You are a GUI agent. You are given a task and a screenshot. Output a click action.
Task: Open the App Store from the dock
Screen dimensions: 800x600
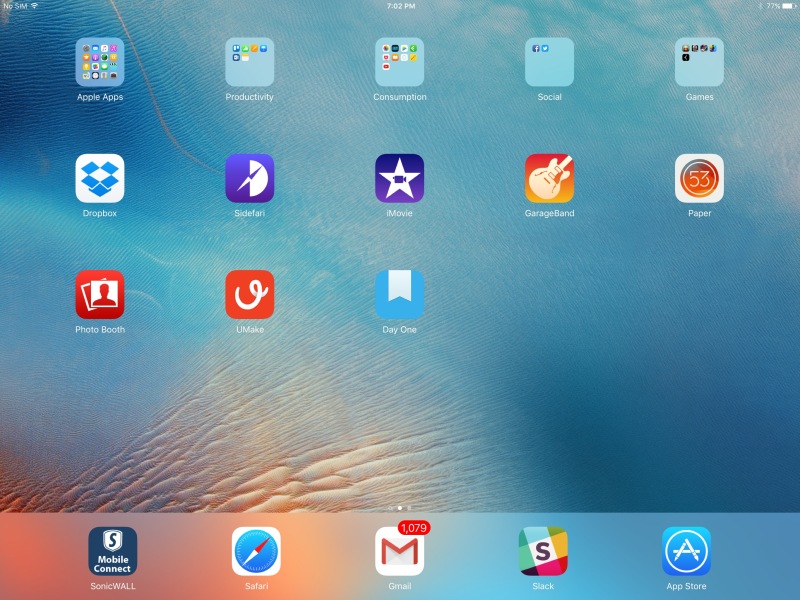coord(686,551)
